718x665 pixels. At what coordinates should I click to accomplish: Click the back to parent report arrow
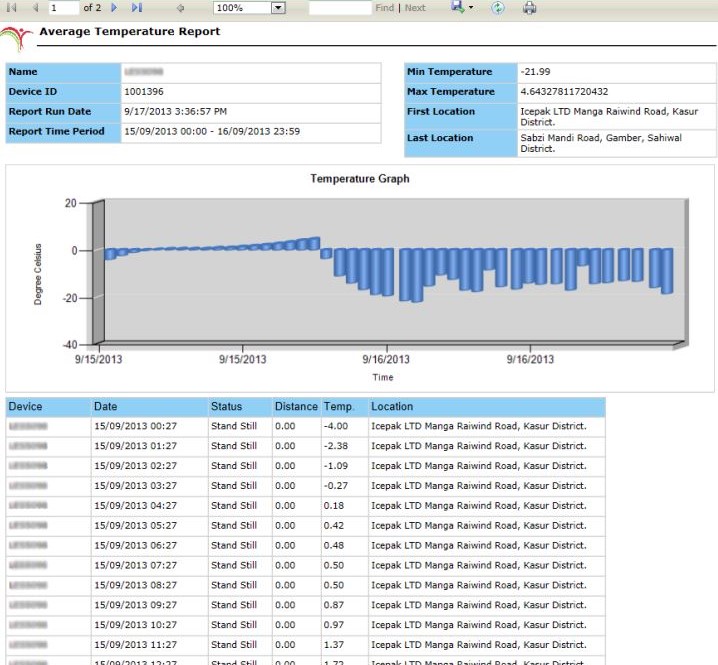pos(180,8)
